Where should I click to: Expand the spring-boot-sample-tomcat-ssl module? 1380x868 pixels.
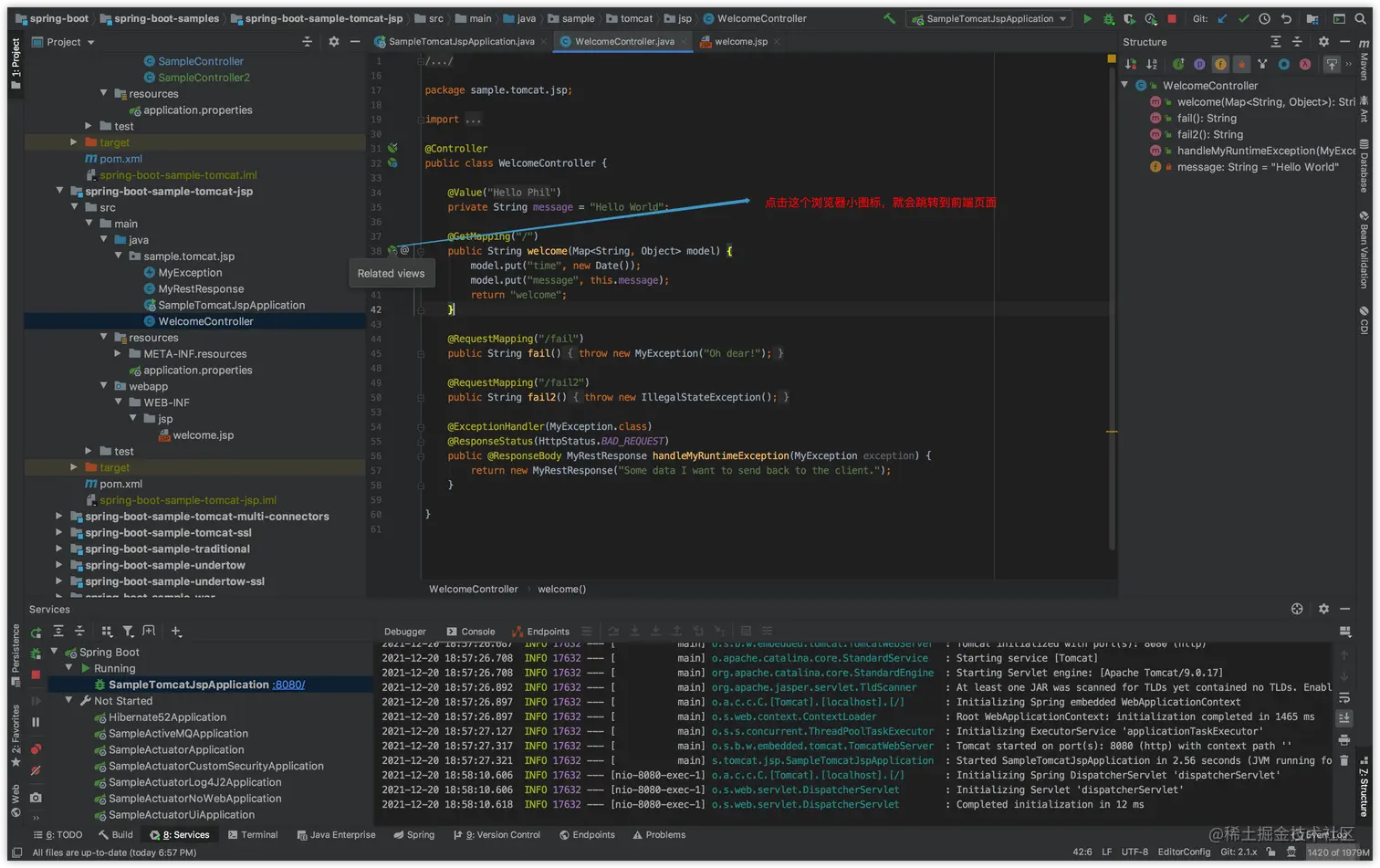pyautogui.click(x=59, y=533)
